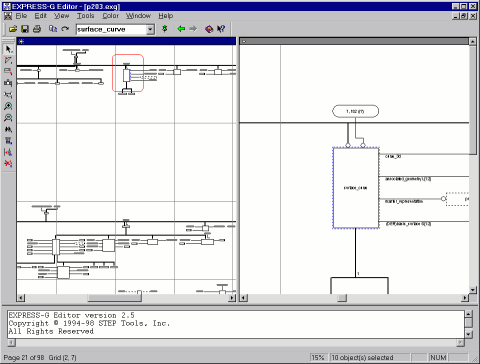Click the Redo curved arrow icon
This screenshot has height=364, width=480.
(x=65, y=29)
